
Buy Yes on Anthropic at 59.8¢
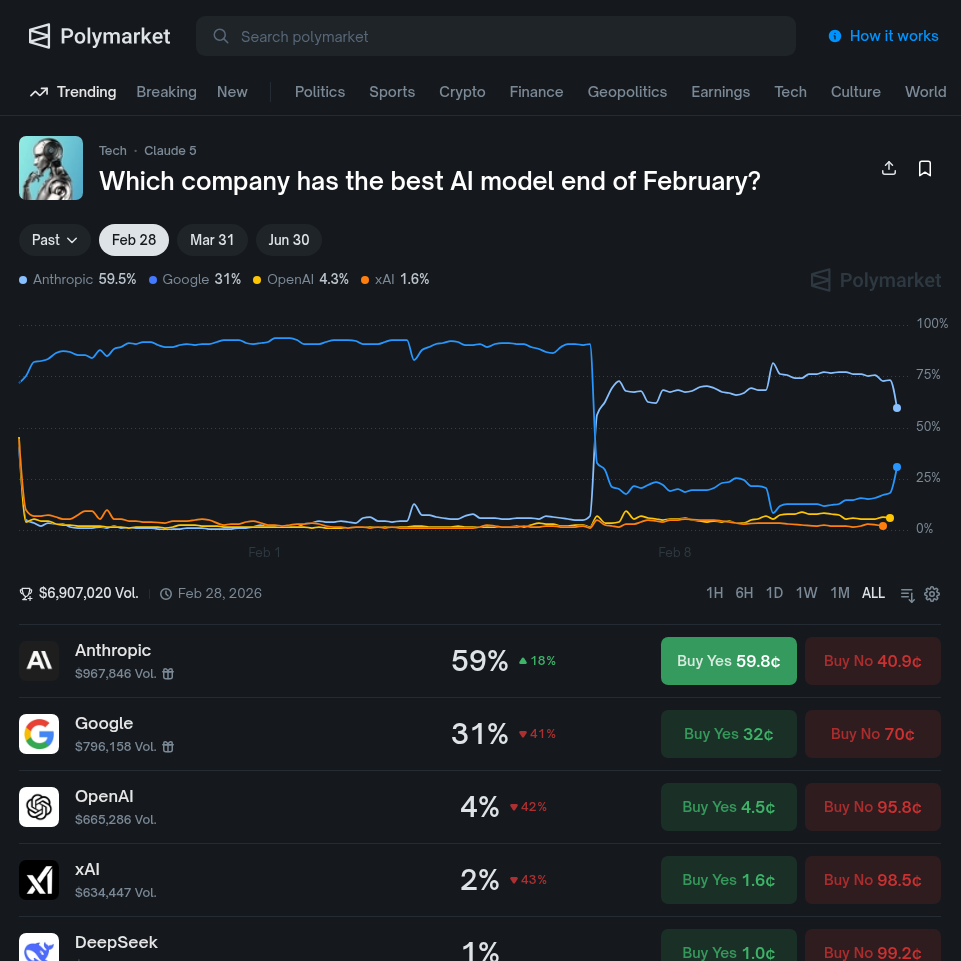(x=729, y=661)
